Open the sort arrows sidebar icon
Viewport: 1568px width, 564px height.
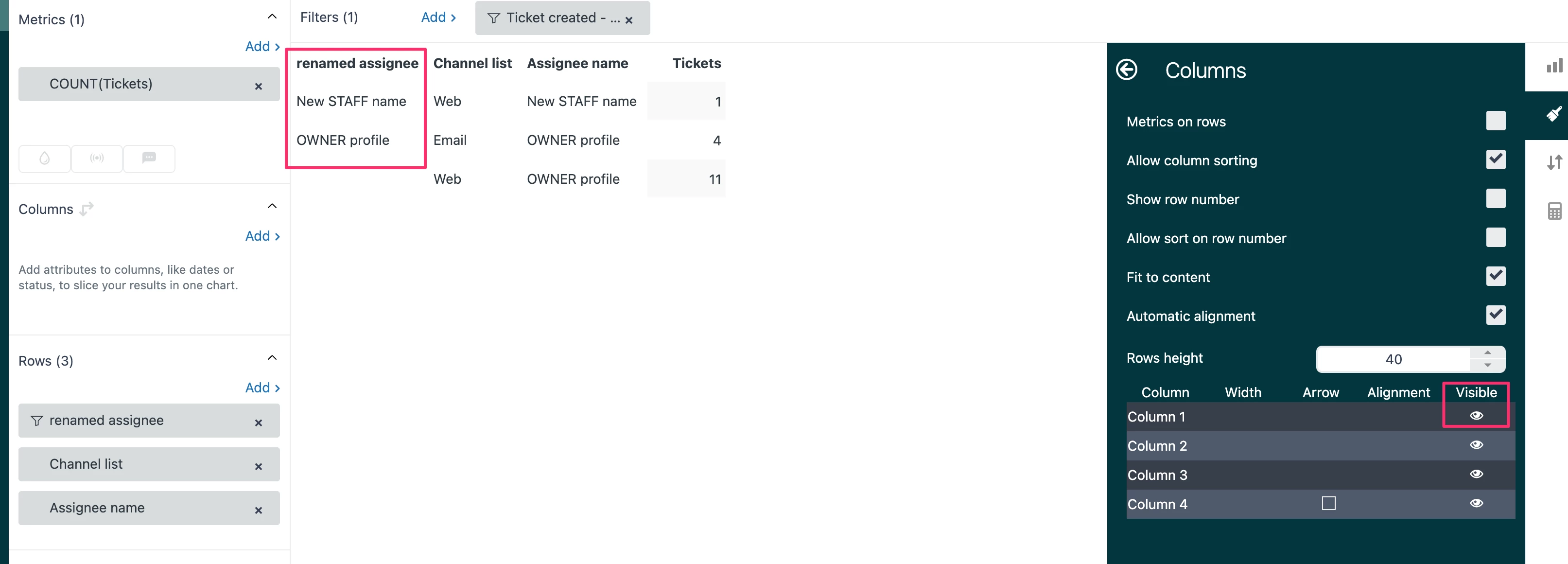1553,162
